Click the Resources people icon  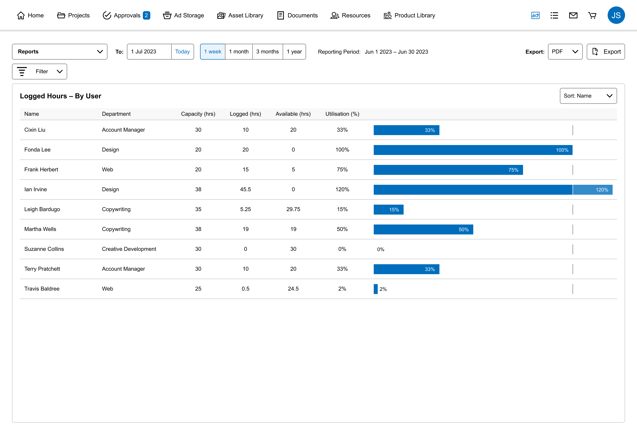[334, 15]
